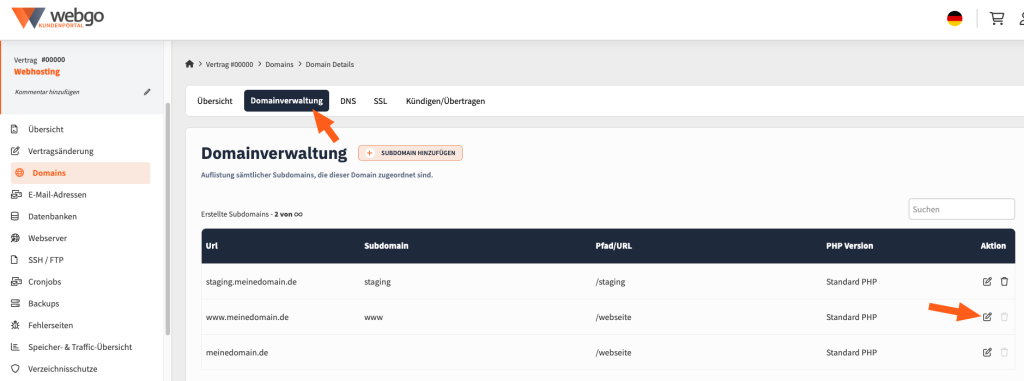Click Vertrag #00000 in the breadcrumb
This screenshot has width=1024, height=381.
coord(229,64)
